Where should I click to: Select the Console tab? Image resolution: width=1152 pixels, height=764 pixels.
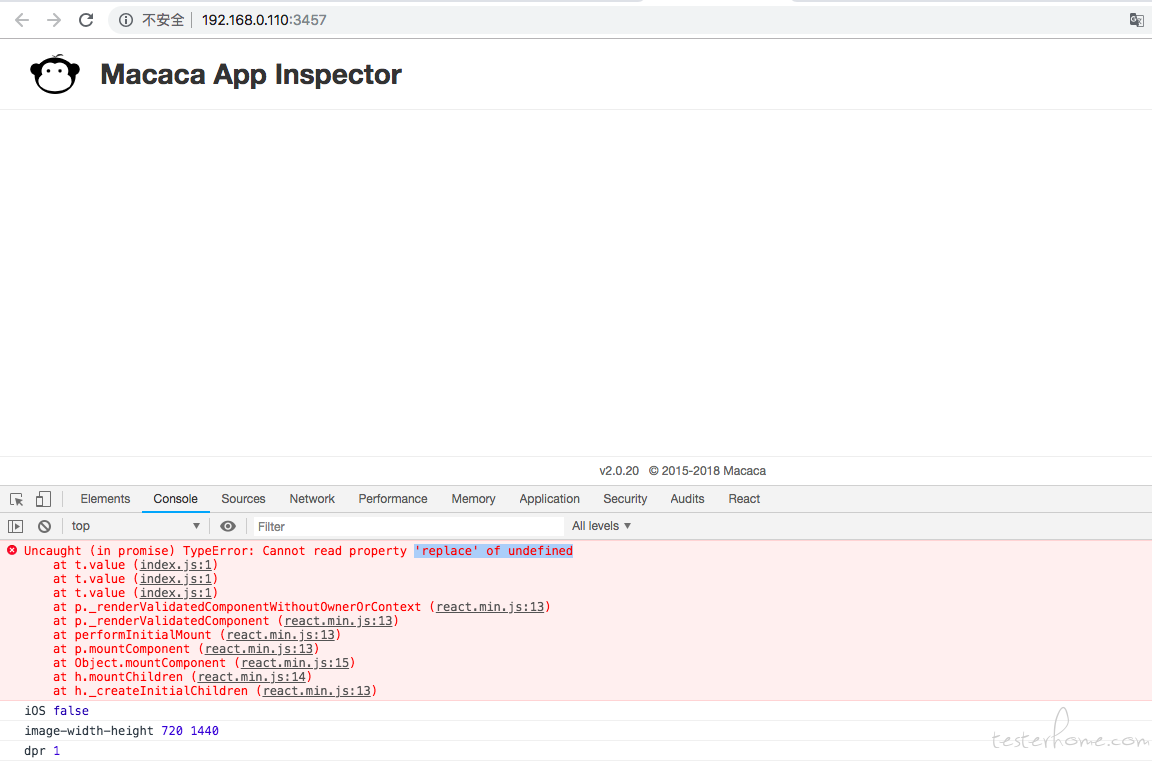coord(176,499)
